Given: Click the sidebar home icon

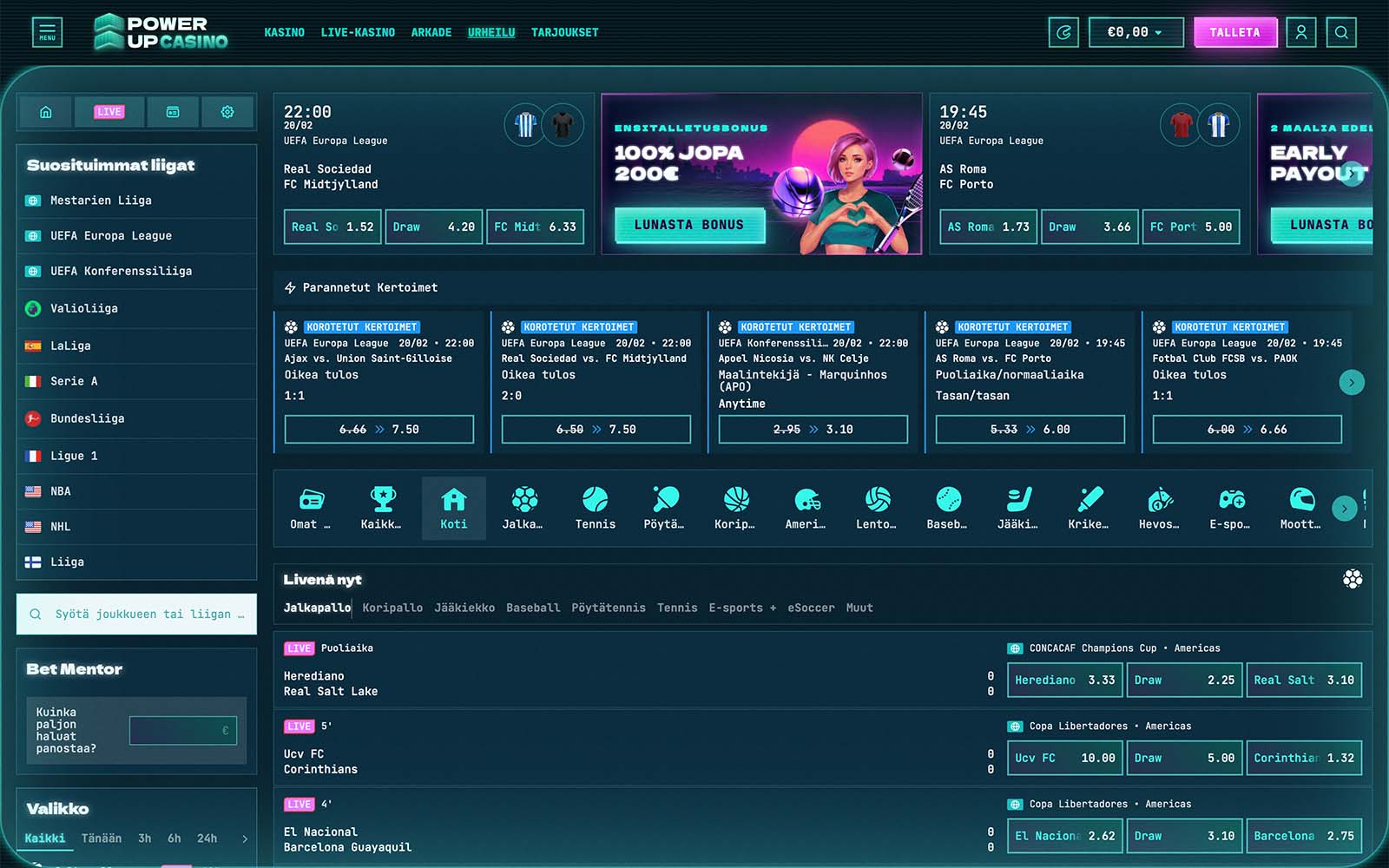Looking at the screenshot, I should click(46, 112).
